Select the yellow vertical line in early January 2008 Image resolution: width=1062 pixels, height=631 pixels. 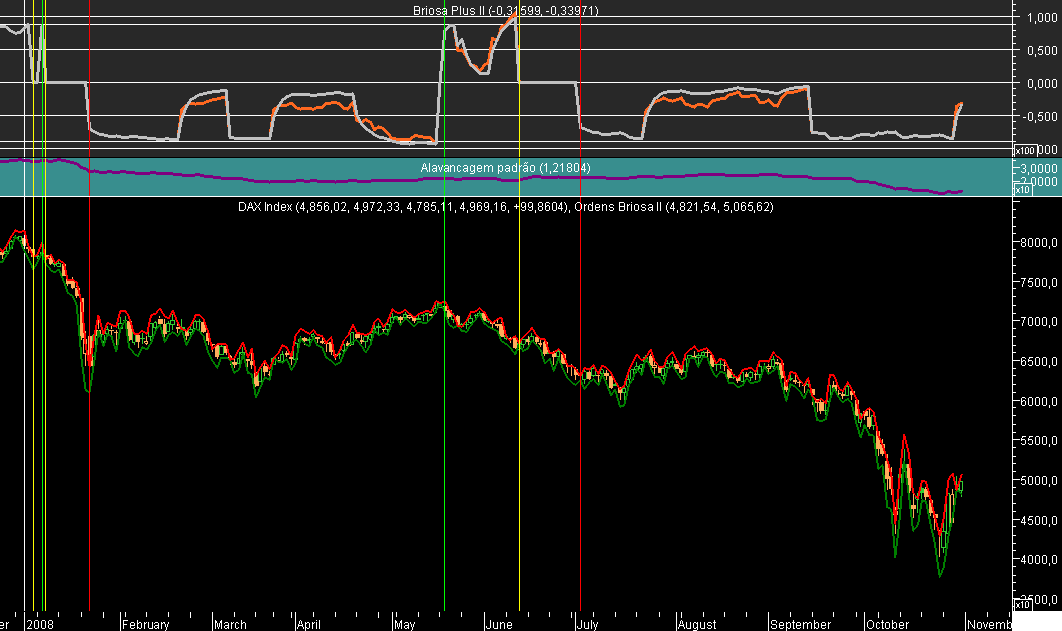(33, 305)
